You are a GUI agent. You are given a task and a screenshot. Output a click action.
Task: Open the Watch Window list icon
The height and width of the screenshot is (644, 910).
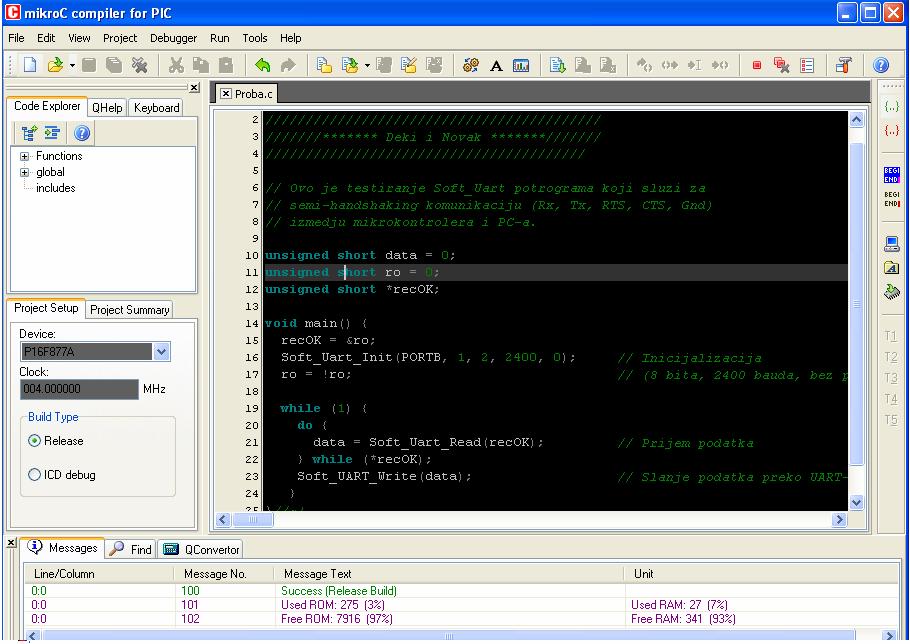[x=807, y=65]
